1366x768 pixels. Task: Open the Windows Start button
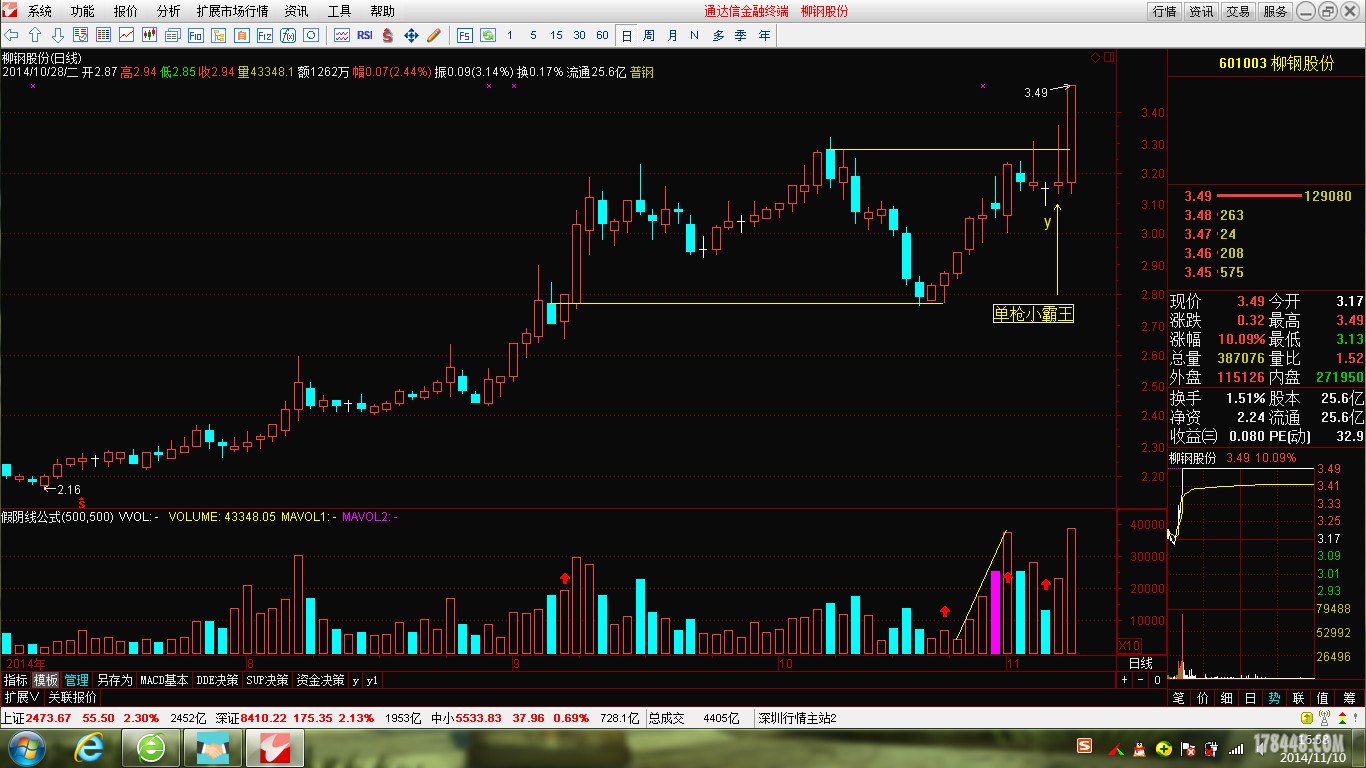point(26,748)
